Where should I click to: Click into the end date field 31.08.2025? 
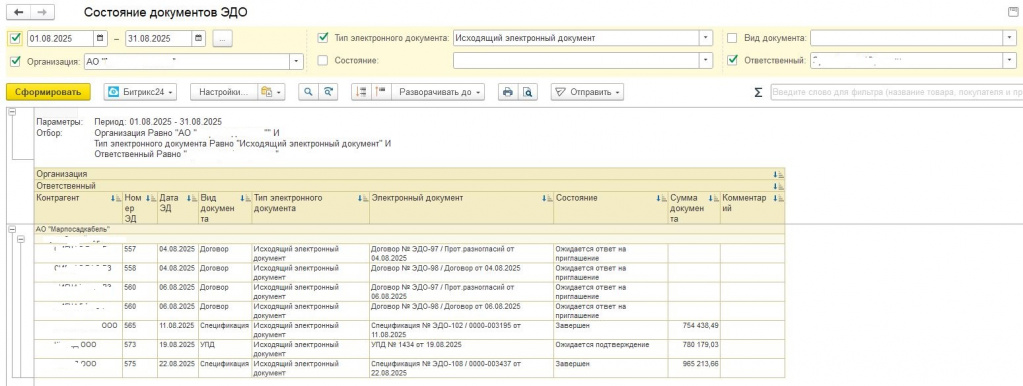click(159, 38)
